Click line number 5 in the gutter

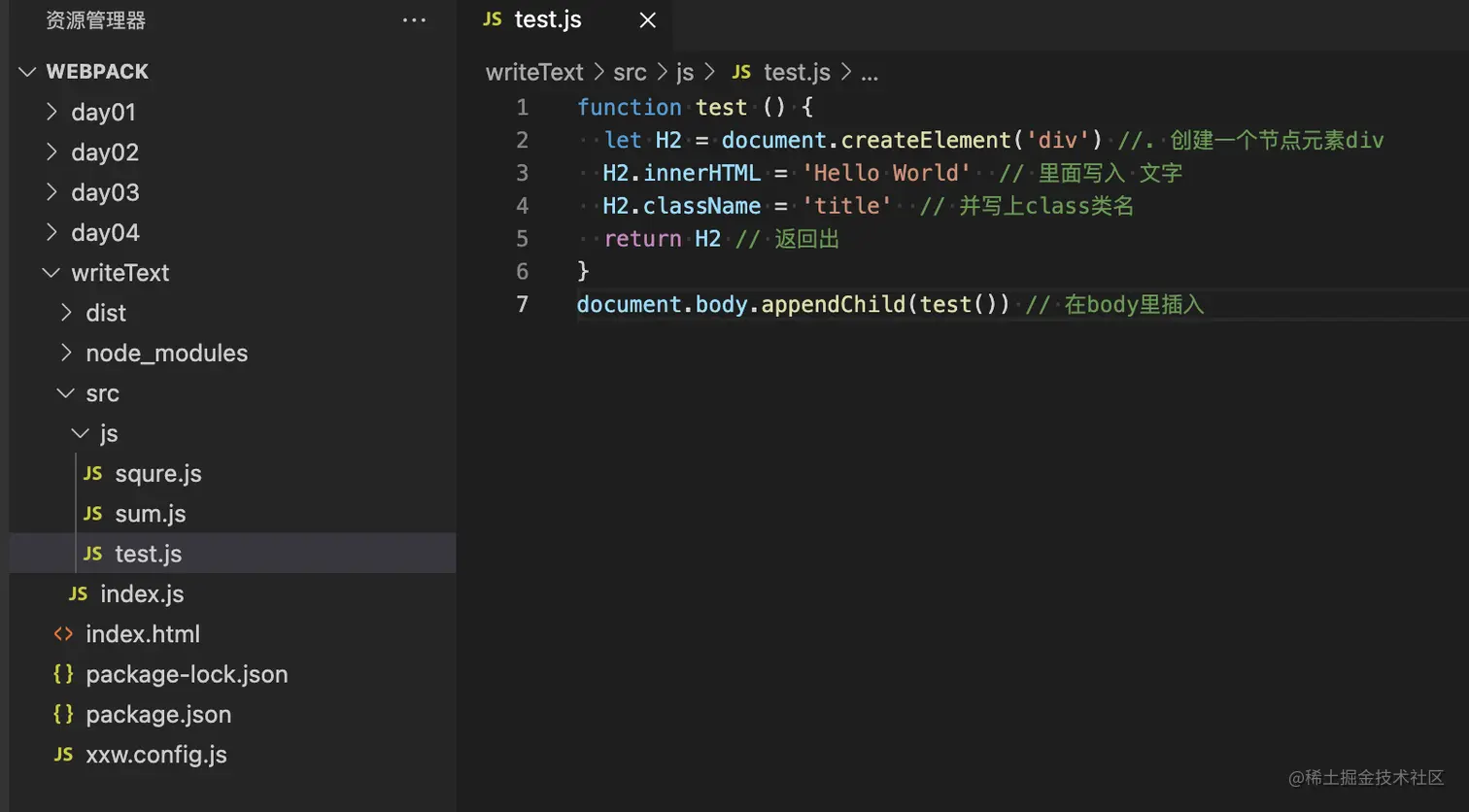[523, 239]
